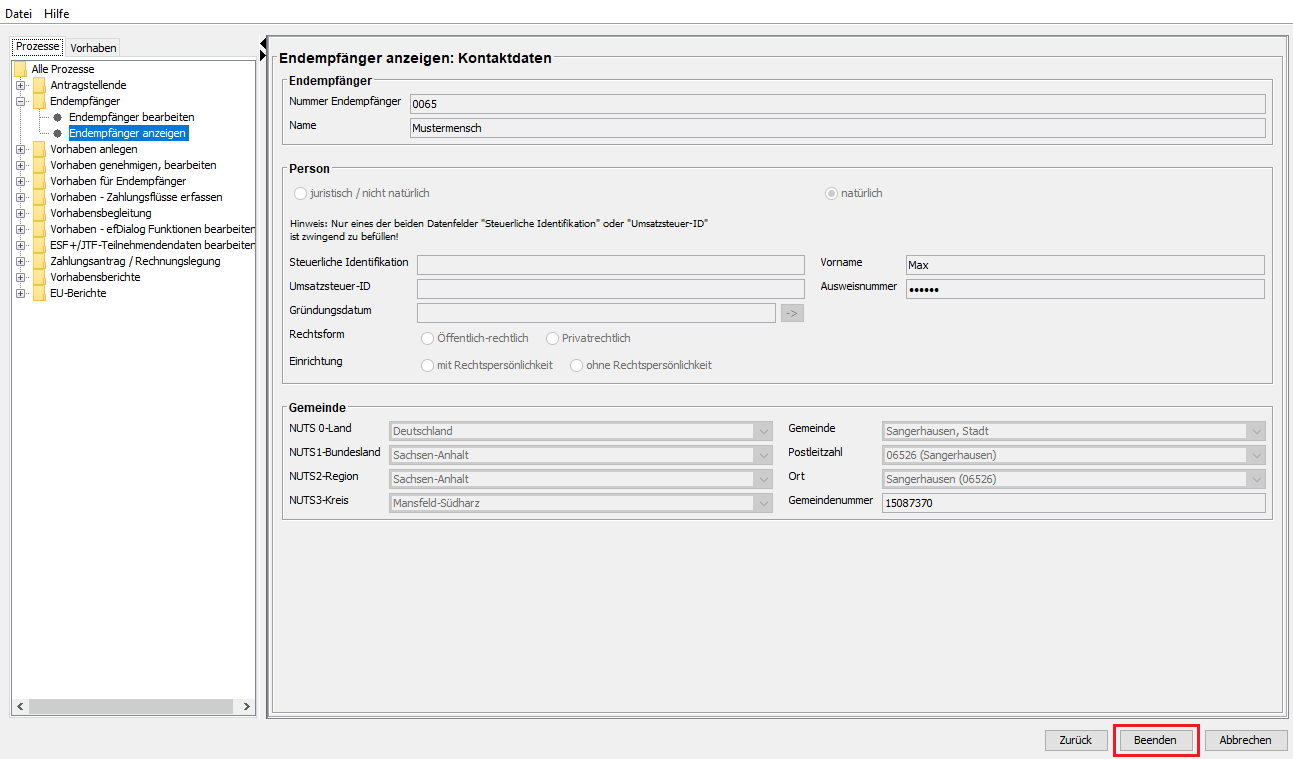Open the Gründungsdatum date picker arrow
Screen dimensions: 1293x759
pyautogui.click(x=792, y=313)
